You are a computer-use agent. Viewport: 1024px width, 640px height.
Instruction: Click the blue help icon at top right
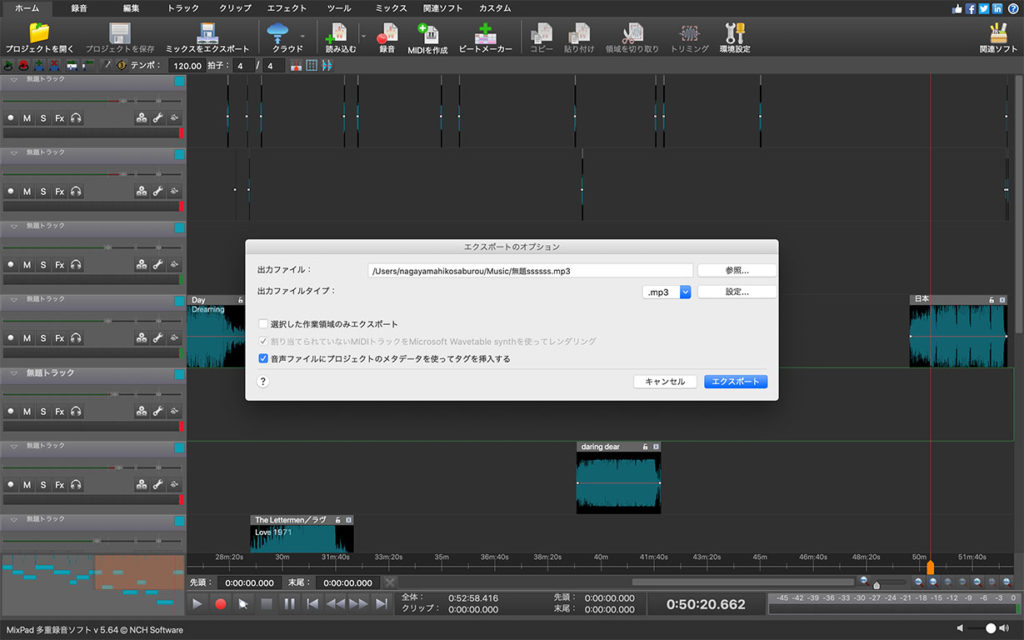pos(1013,8)
